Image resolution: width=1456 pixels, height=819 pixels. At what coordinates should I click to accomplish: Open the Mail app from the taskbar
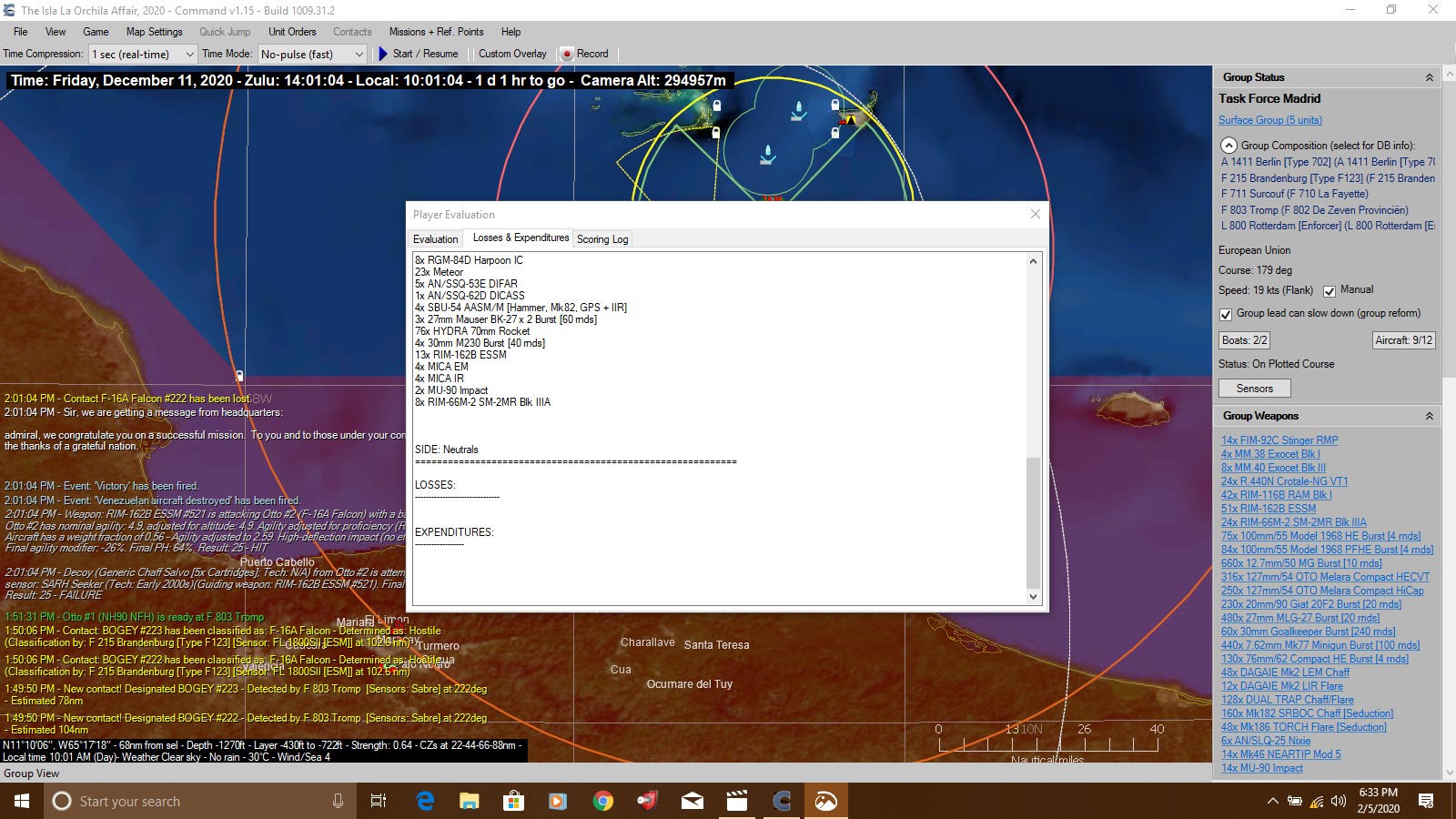pos(693,801)
